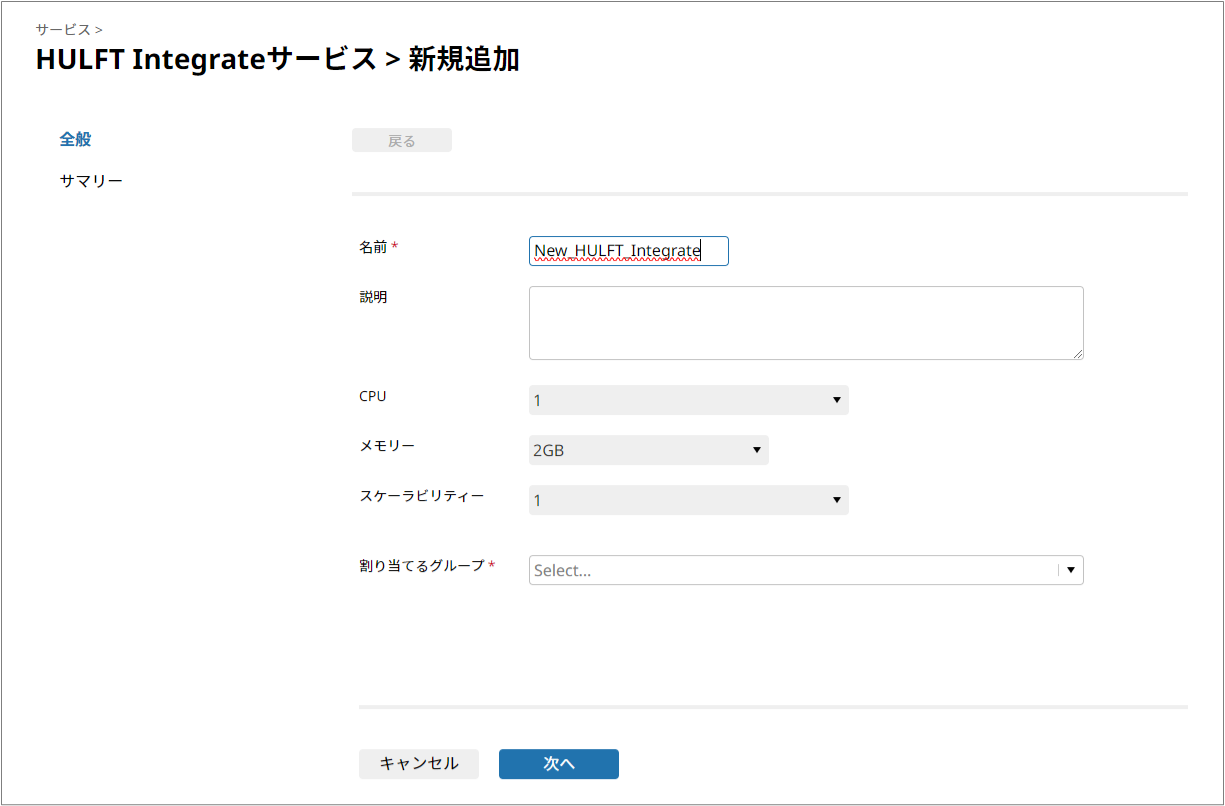Image resolution: width=1225 pixels, height=806 pixels.
Task: Switch to the サマリー tab
Action: pyautogui.click(x=91, y=182)
